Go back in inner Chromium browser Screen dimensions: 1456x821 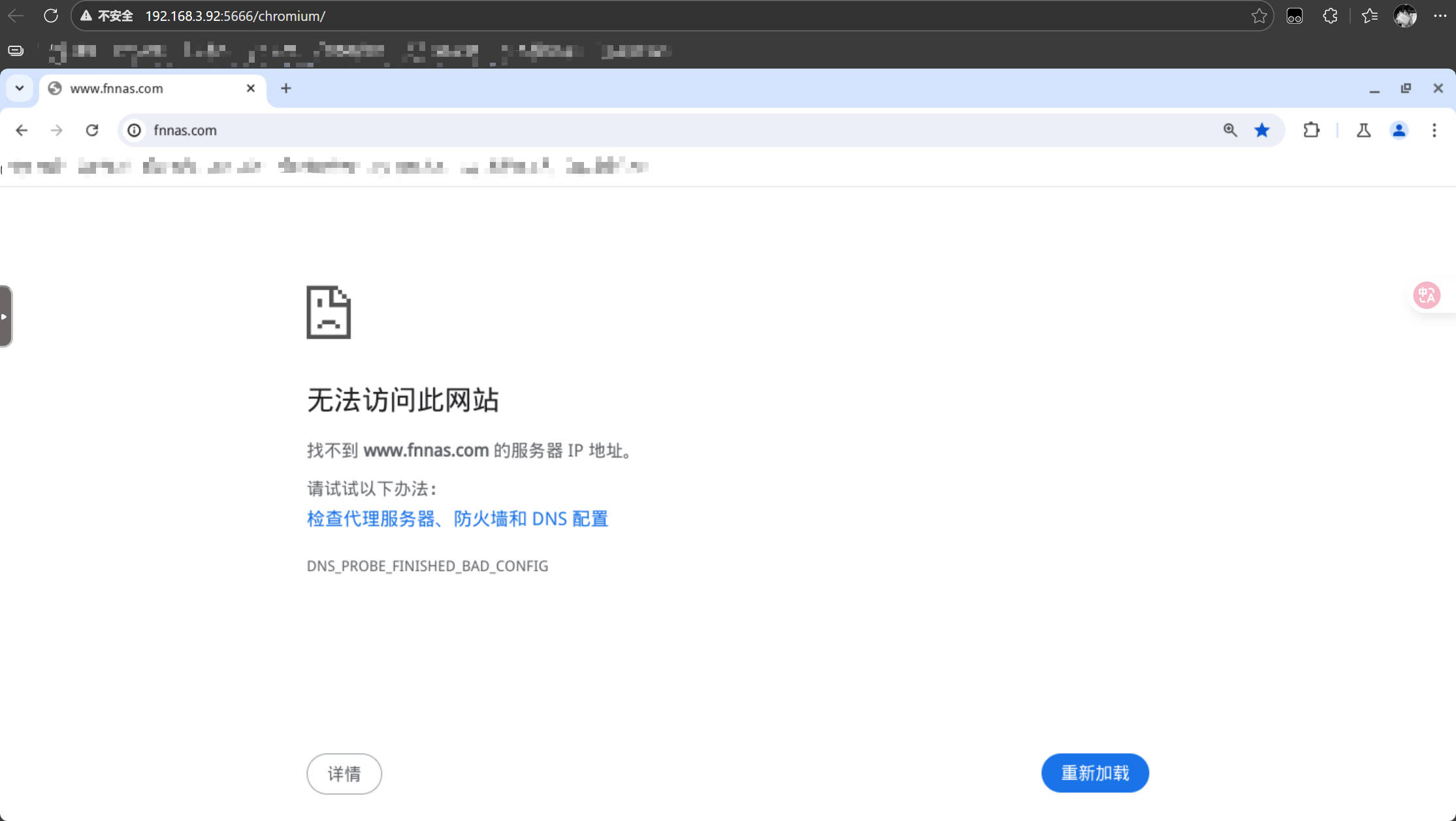[x=22, y=131]
